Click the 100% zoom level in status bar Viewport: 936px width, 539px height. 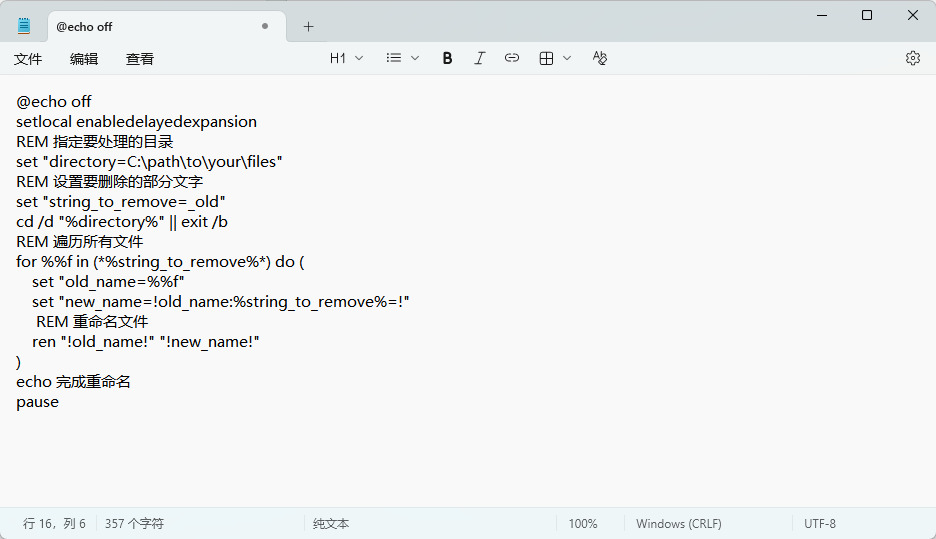click(582, 523)
